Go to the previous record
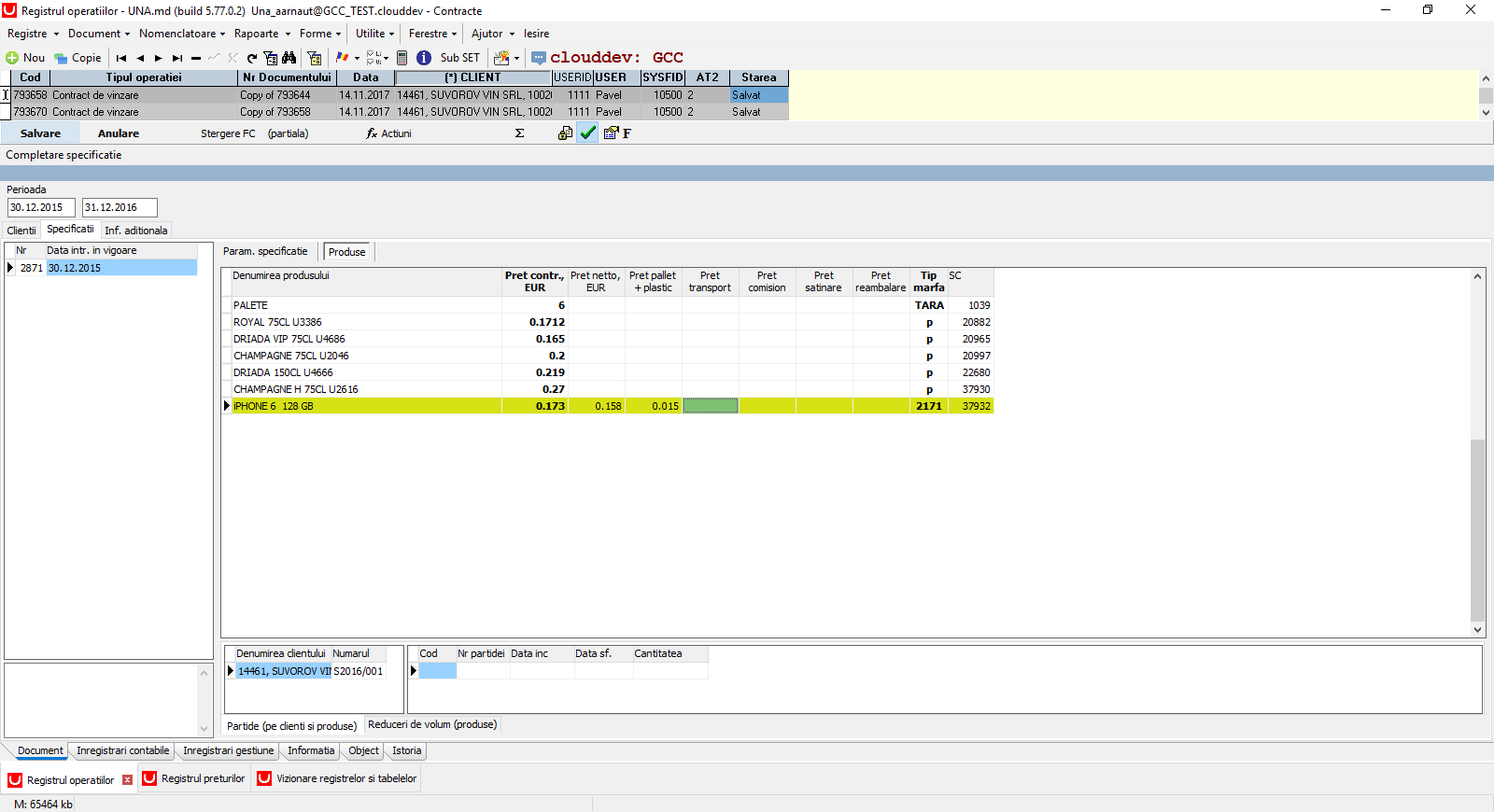Viewport: 1494px width, 812px height. [140, 58]
